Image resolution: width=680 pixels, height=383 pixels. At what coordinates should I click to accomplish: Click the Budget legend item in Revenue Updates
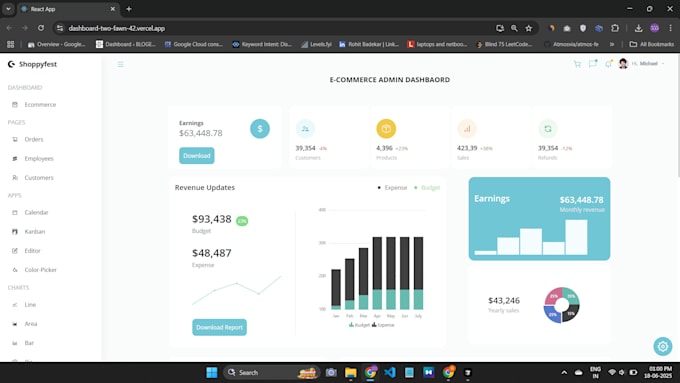click(x=427, y=187)
